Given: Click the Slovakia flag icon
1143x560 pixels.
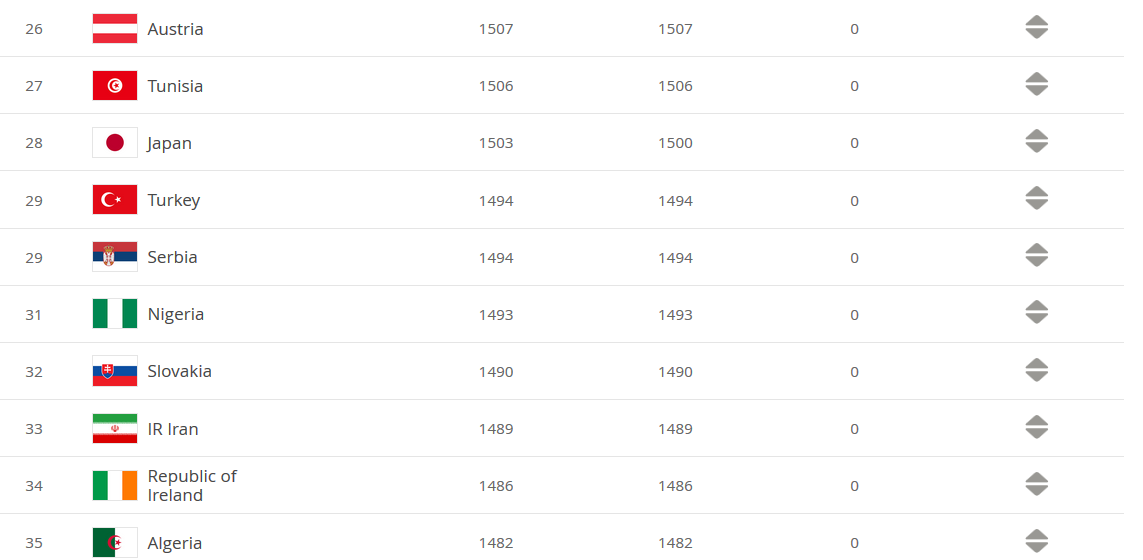Looking at the screenshot, I should 115,371.
